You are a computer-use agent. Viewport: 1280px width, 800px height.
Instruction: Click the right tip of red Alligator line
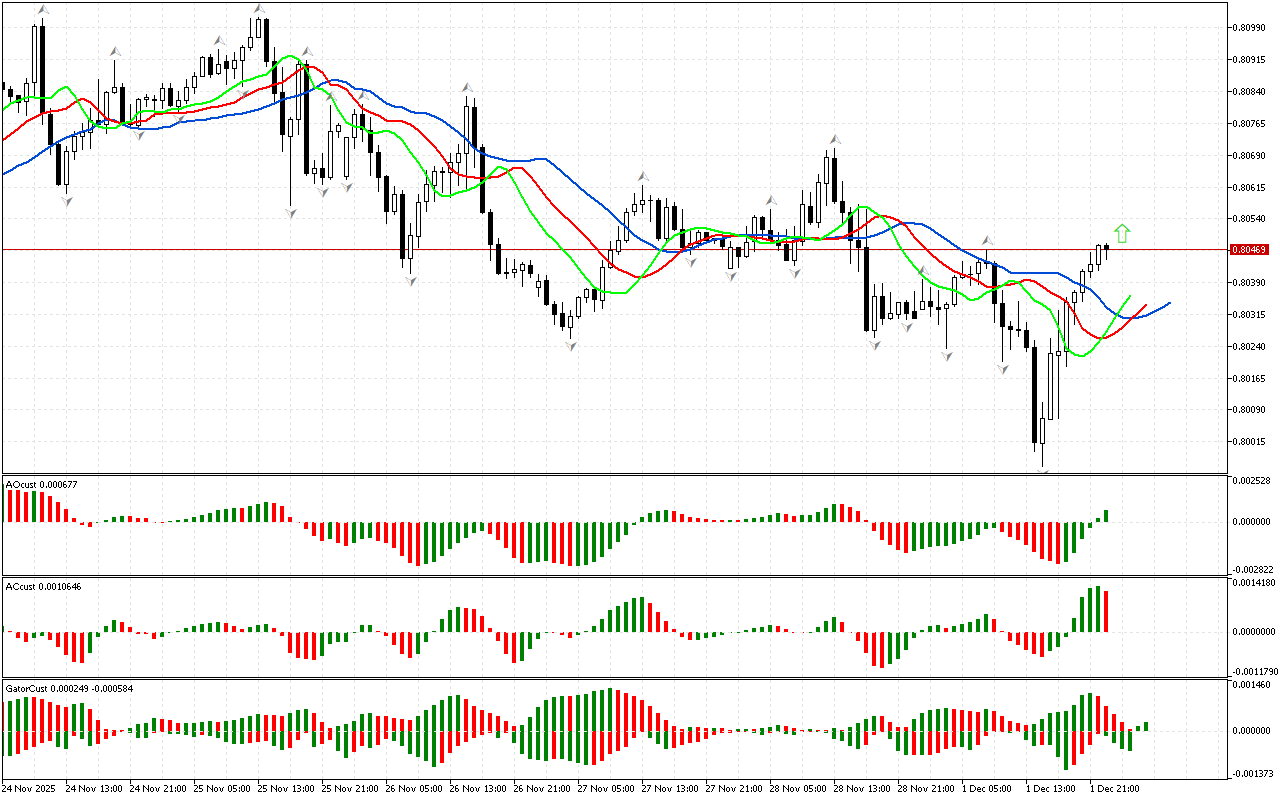click(x=1146, y=305)
